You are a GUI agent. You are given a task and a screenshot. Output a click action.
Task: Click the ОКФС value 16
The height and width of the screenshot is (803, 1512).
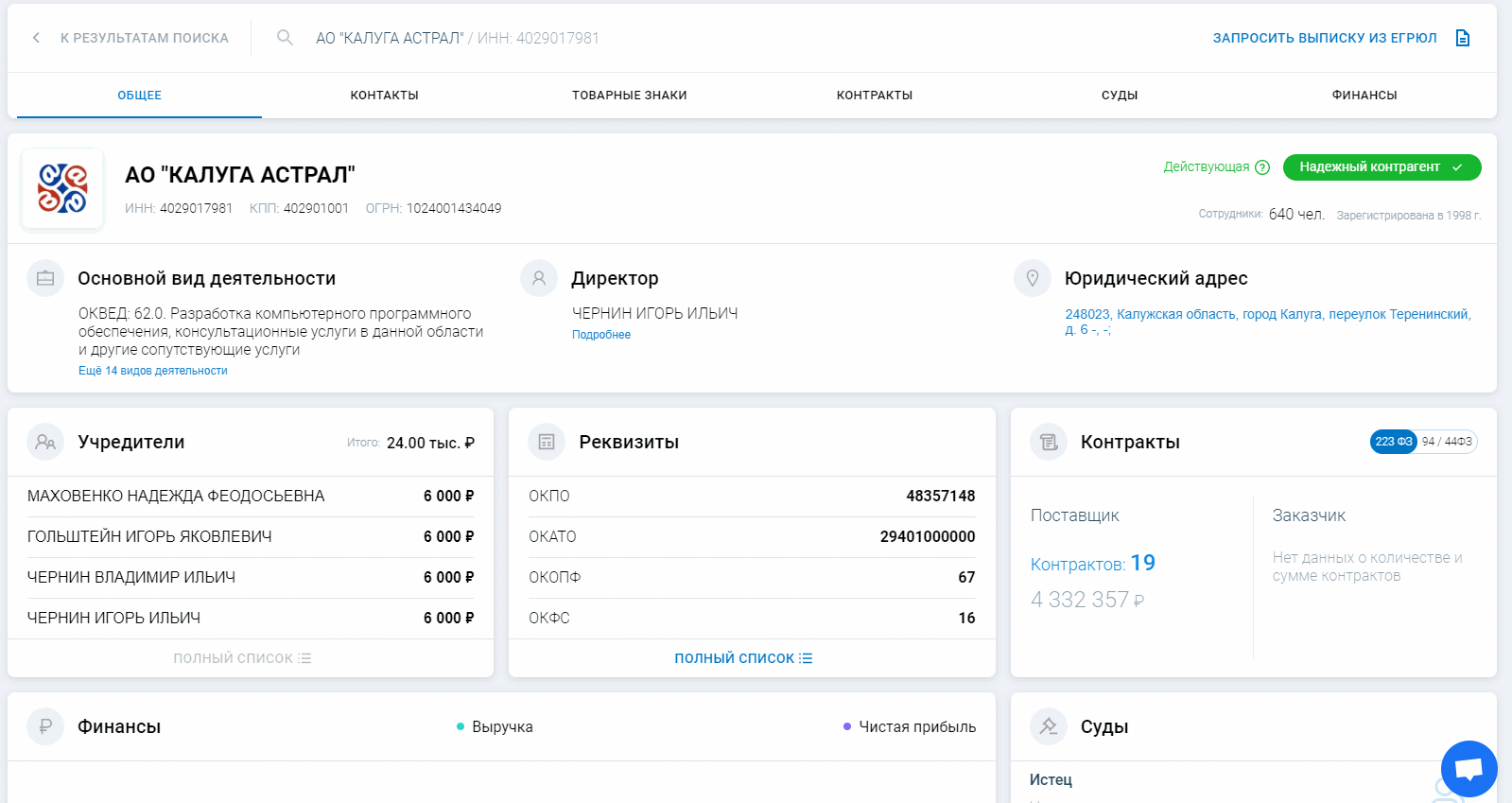(x=966, y=619)
